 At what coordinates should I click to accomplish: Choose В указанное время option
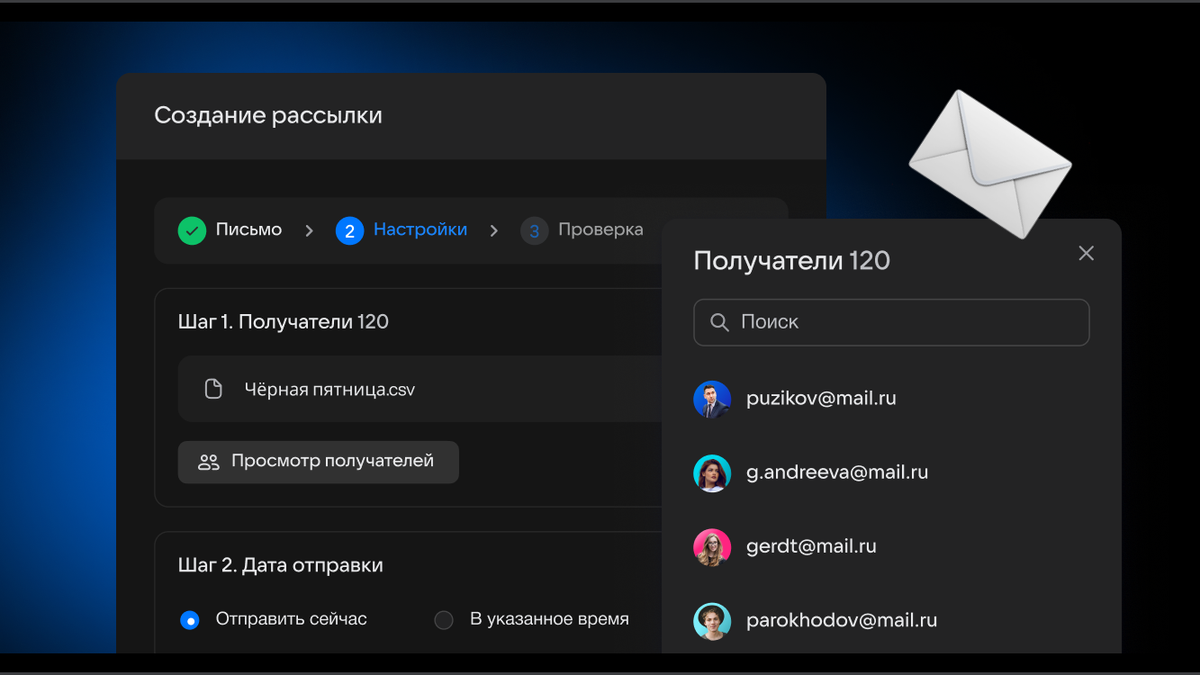[x=443, y=620]
